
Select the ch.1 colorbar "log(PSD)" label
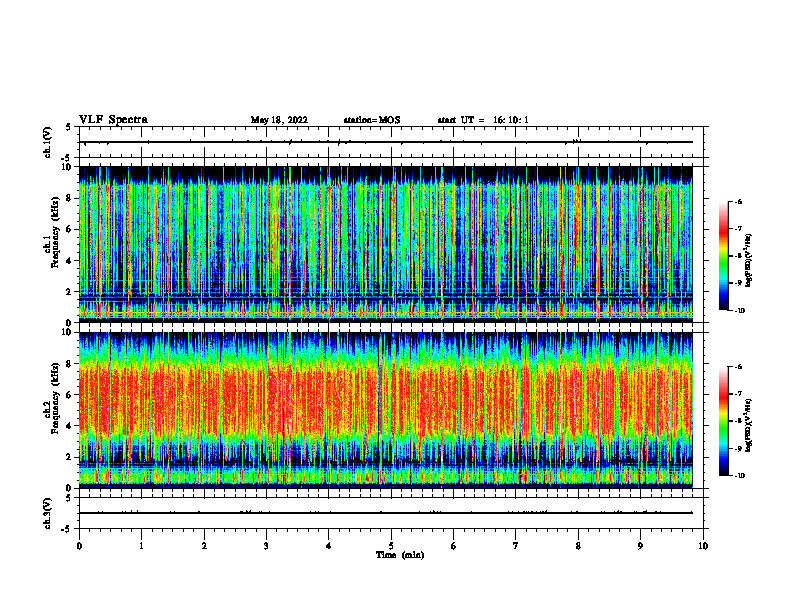(x=749, y=261)
